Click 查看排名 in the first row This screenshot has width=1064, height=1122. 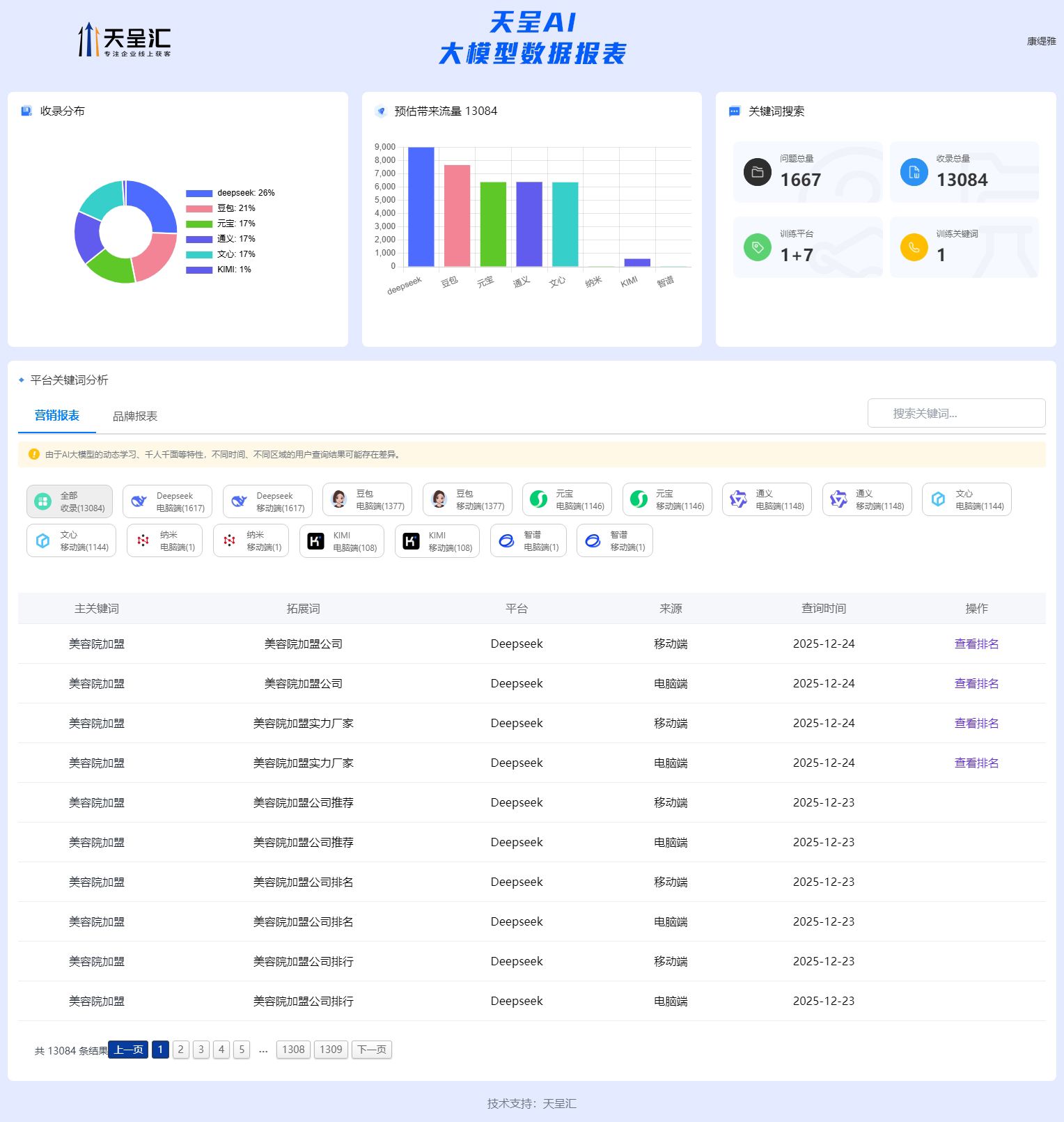click(x=976, y=644)
